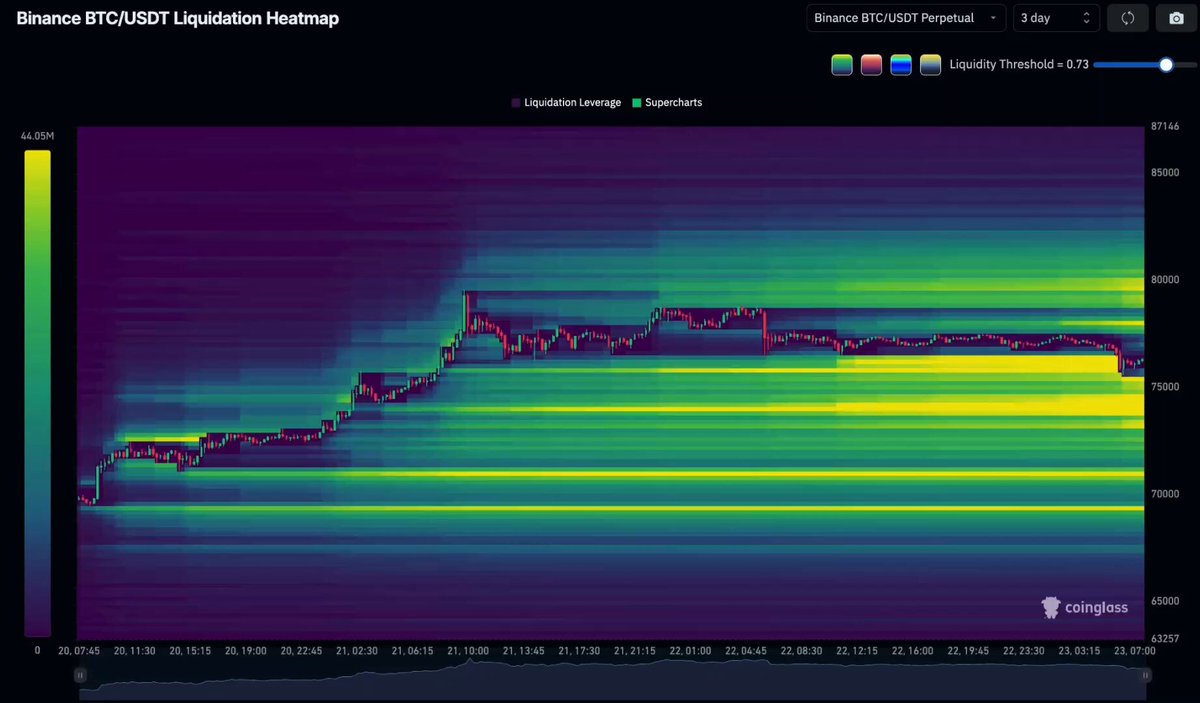Take a snapshot with the camera icon

coord(1175,18)
